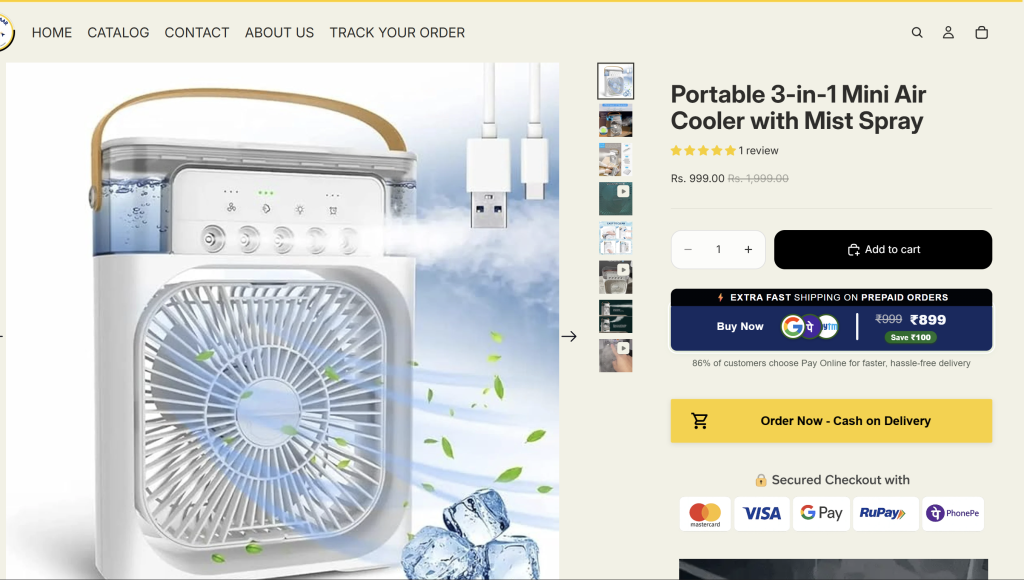Open TRACK YOUR ORDER page
Image resolution: width=1024 pixels, height=580 pixels.
point(397,33)
